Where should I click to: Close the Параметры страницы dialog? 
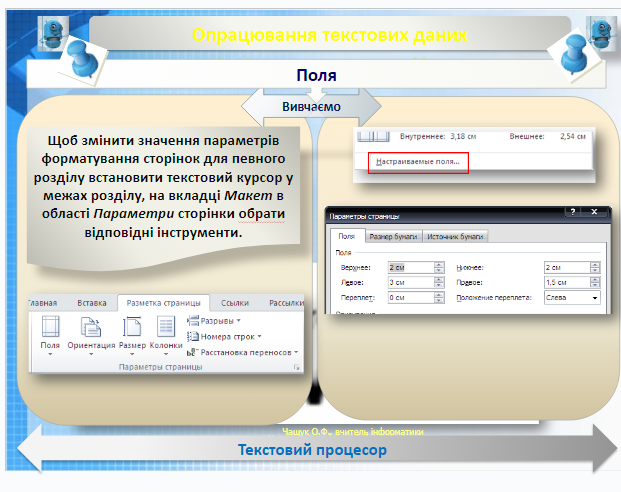pyautogui.click(x=594, y=212)
